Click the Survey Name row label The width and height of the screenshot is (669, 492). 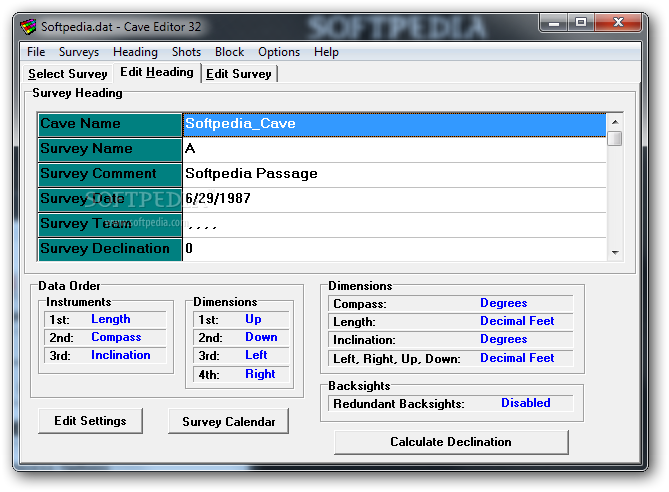(110, 150)
